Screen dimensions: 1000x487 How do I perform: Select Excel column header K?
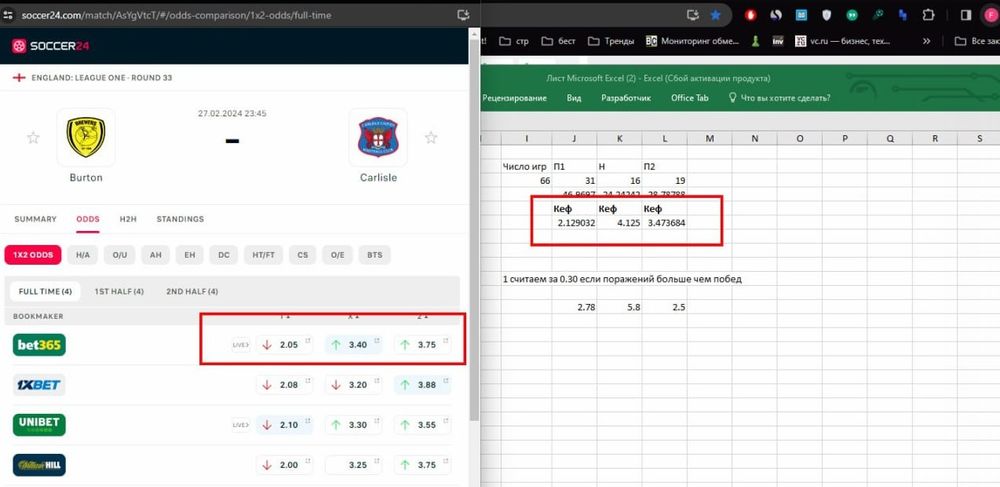tap(619, 138)
